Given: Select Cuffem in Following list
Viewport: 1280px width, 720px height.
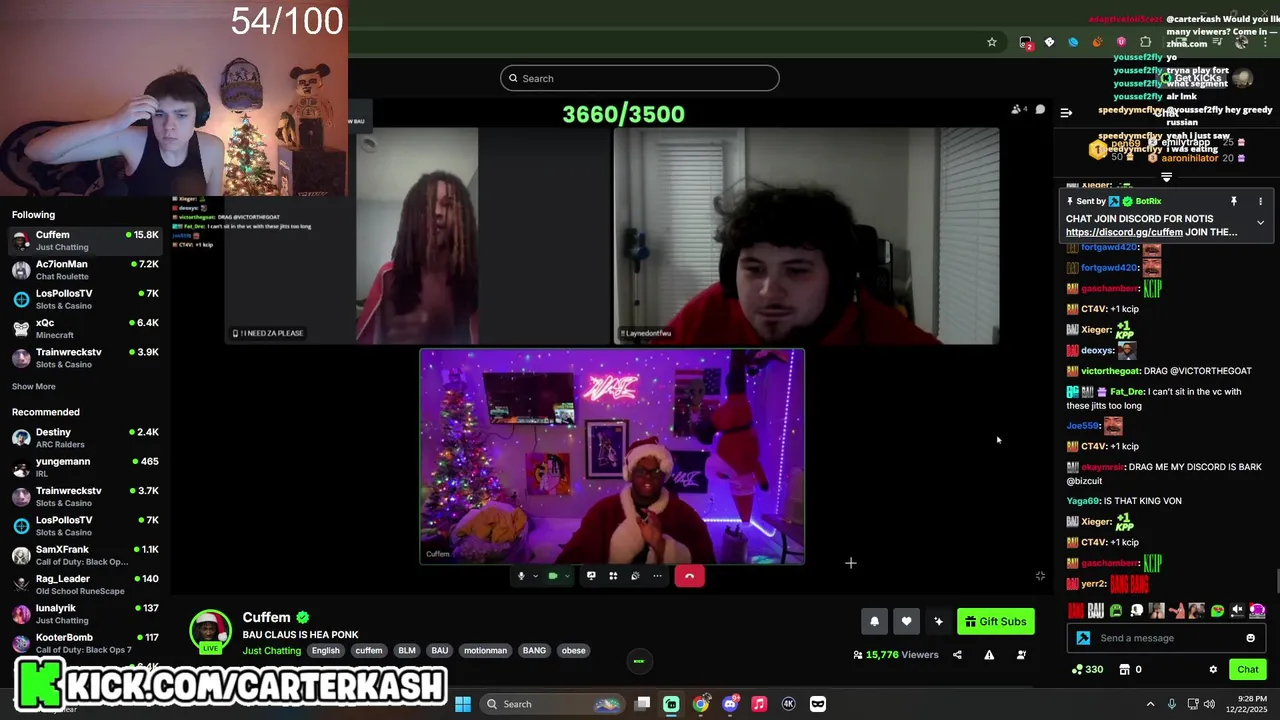Looking at the screenshot, I should pyautogui.click(x=85, y=241).
